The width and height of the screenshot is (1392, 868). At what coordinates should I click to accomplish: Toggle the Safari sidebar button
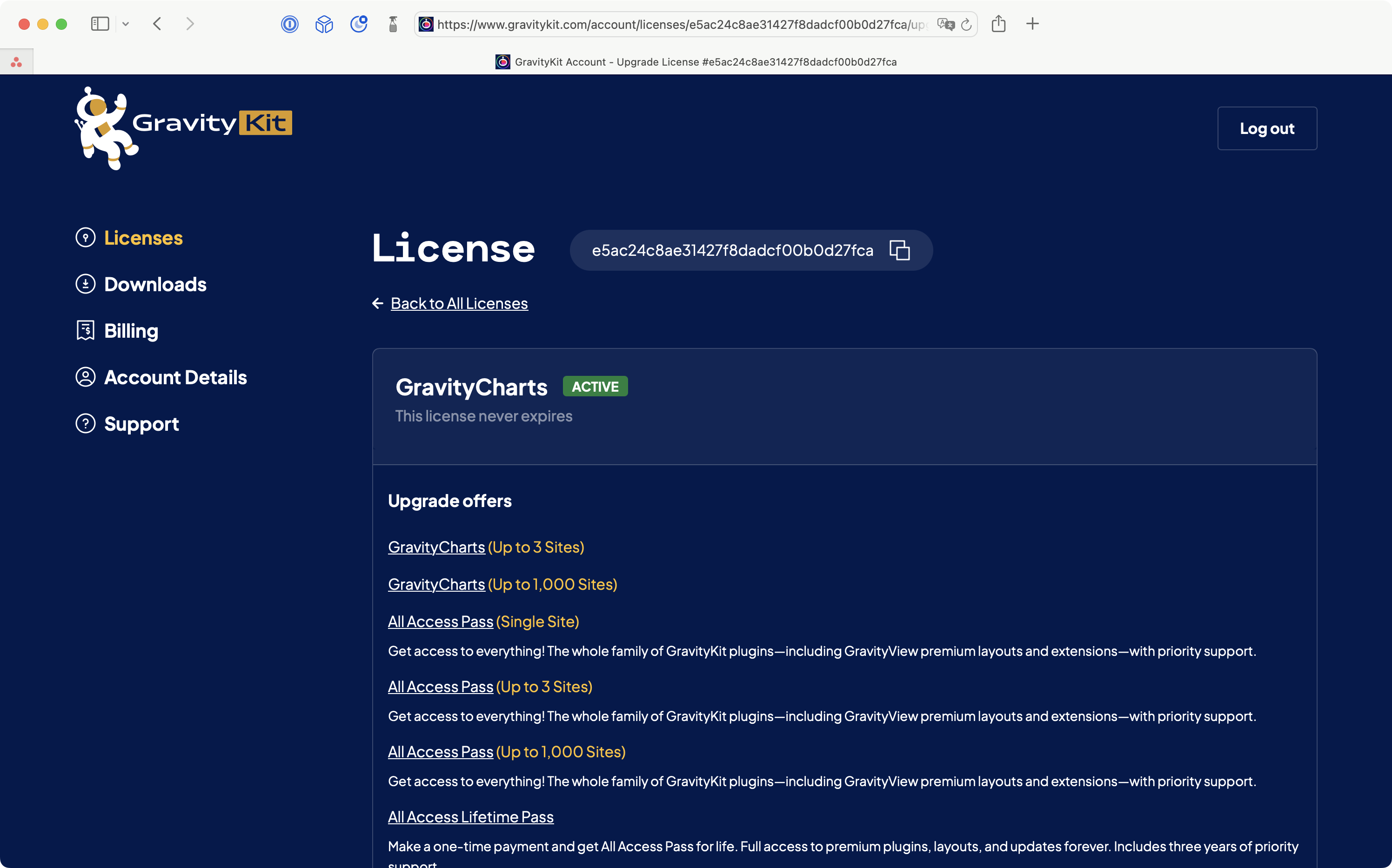pyautogui.click(x=100, y=24)
